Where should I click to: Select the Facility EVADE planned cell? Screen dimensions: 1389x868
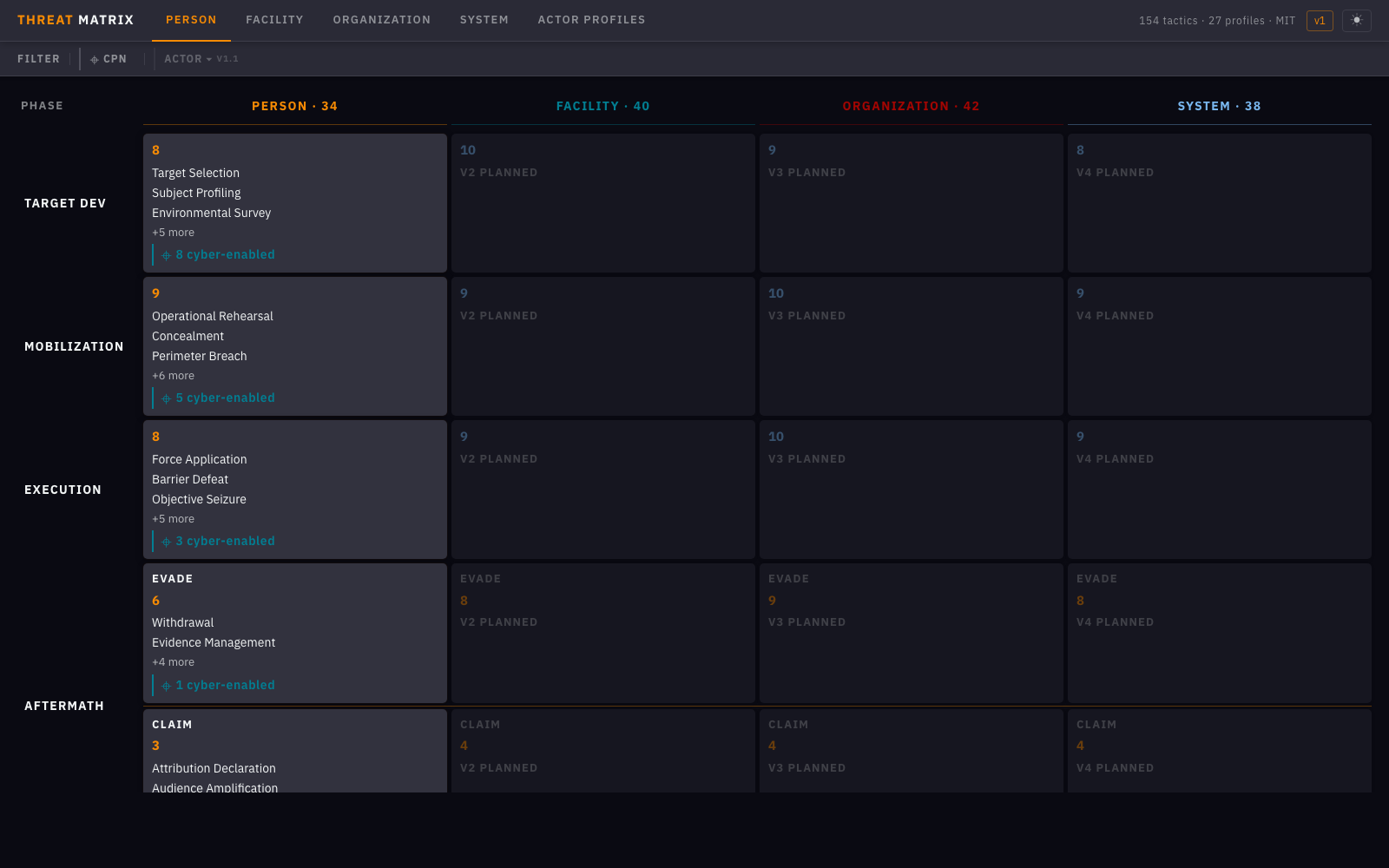click(x=603, y=633)
